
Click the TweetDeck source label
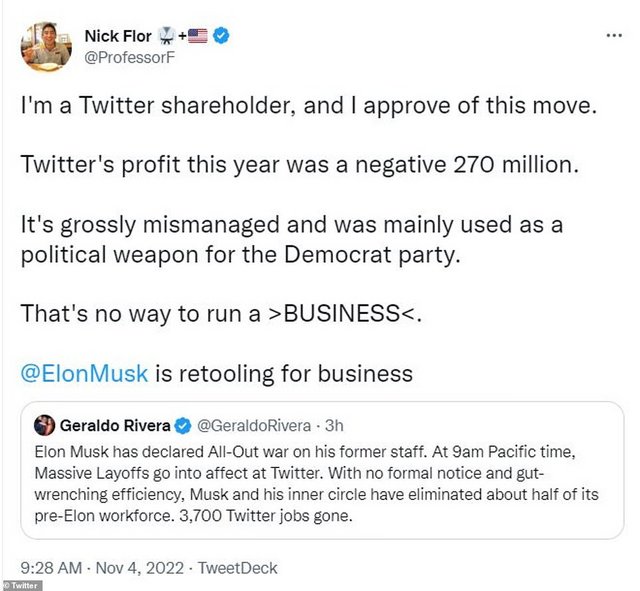click(x=237, y=568)
